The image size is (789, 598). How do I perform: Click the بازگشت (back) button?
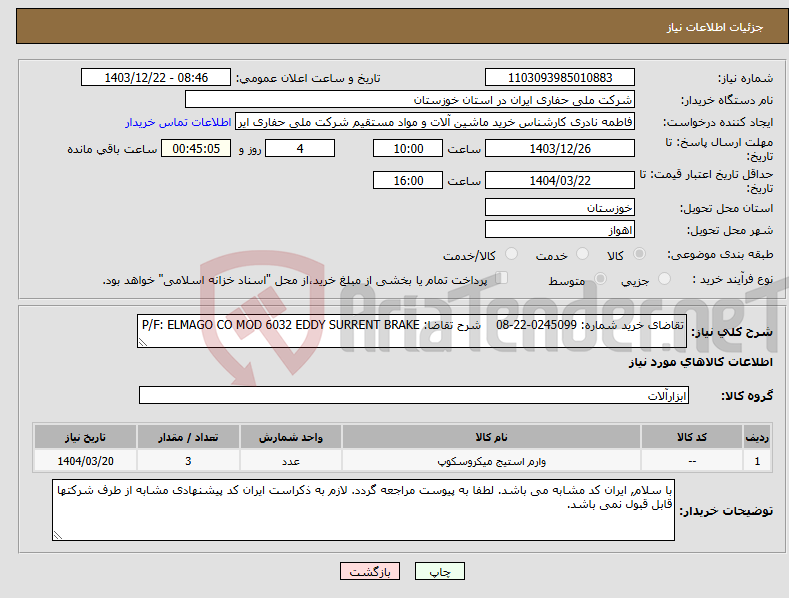[370, 571]
